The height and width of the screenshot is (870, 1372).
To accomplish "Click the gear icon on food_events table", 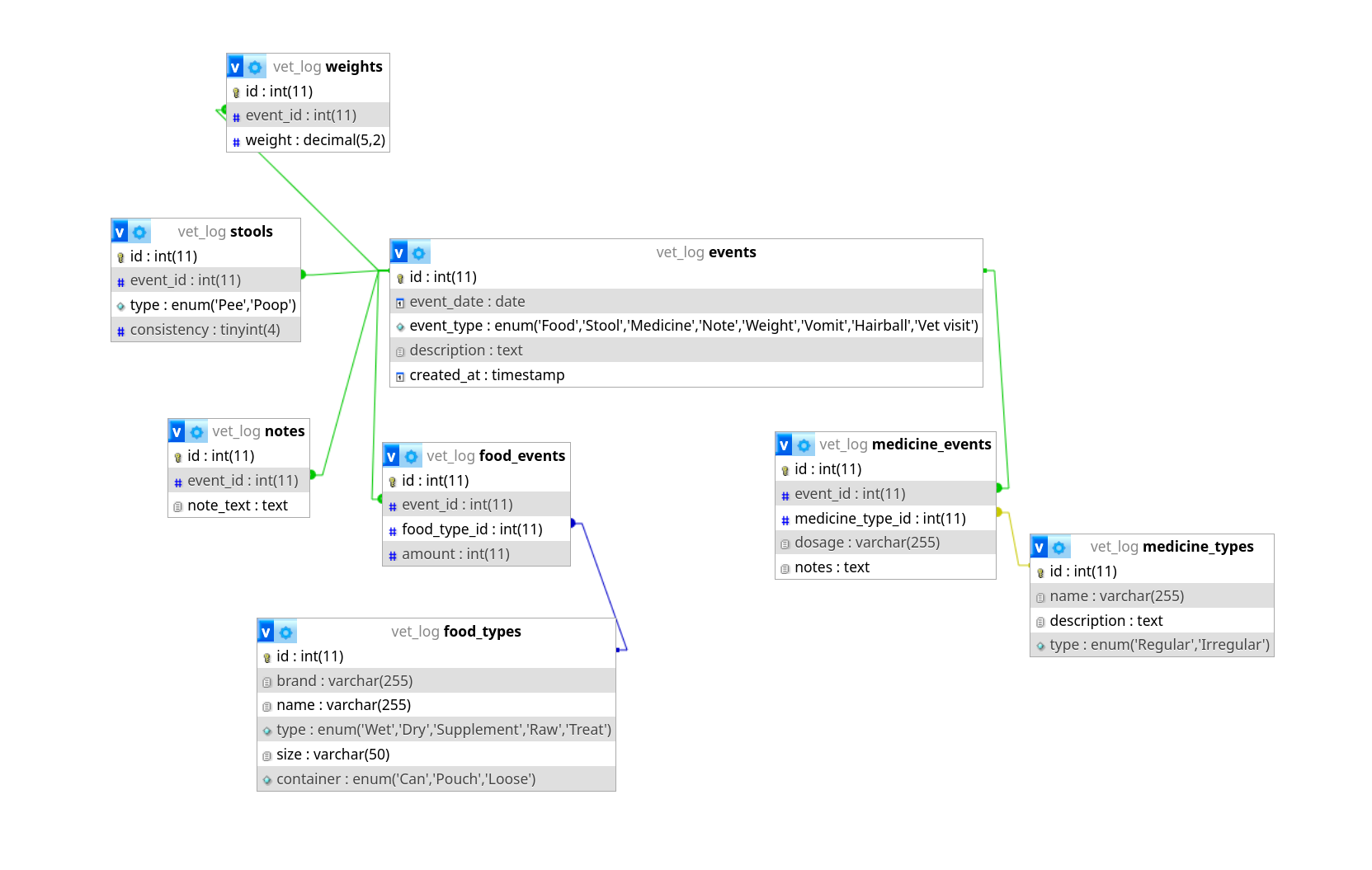I will [412, 457].
